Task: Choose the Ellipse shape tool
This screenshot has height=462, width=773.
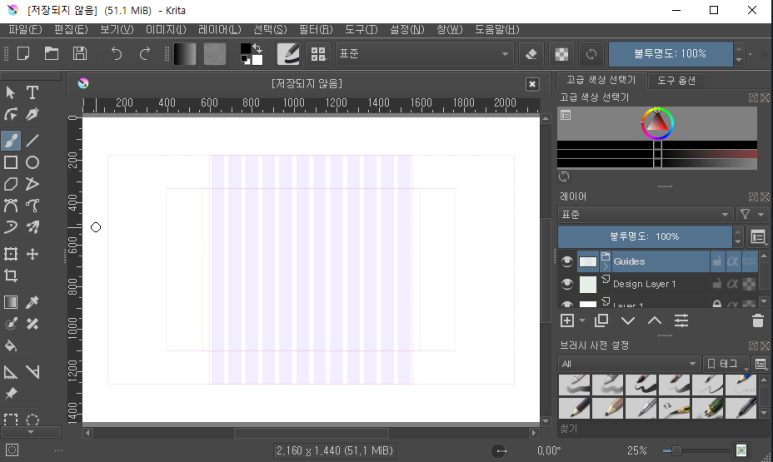Action: (32, 162)
